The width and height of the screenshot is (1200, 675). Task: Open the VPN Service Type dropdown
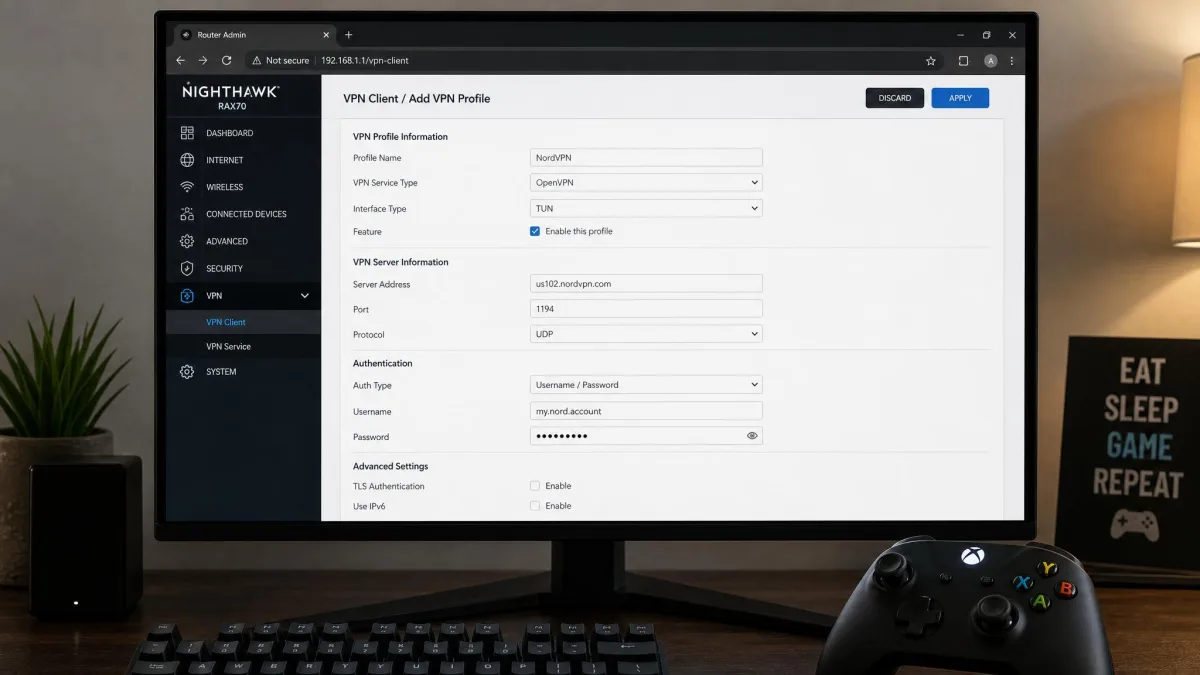pos(646,183)
